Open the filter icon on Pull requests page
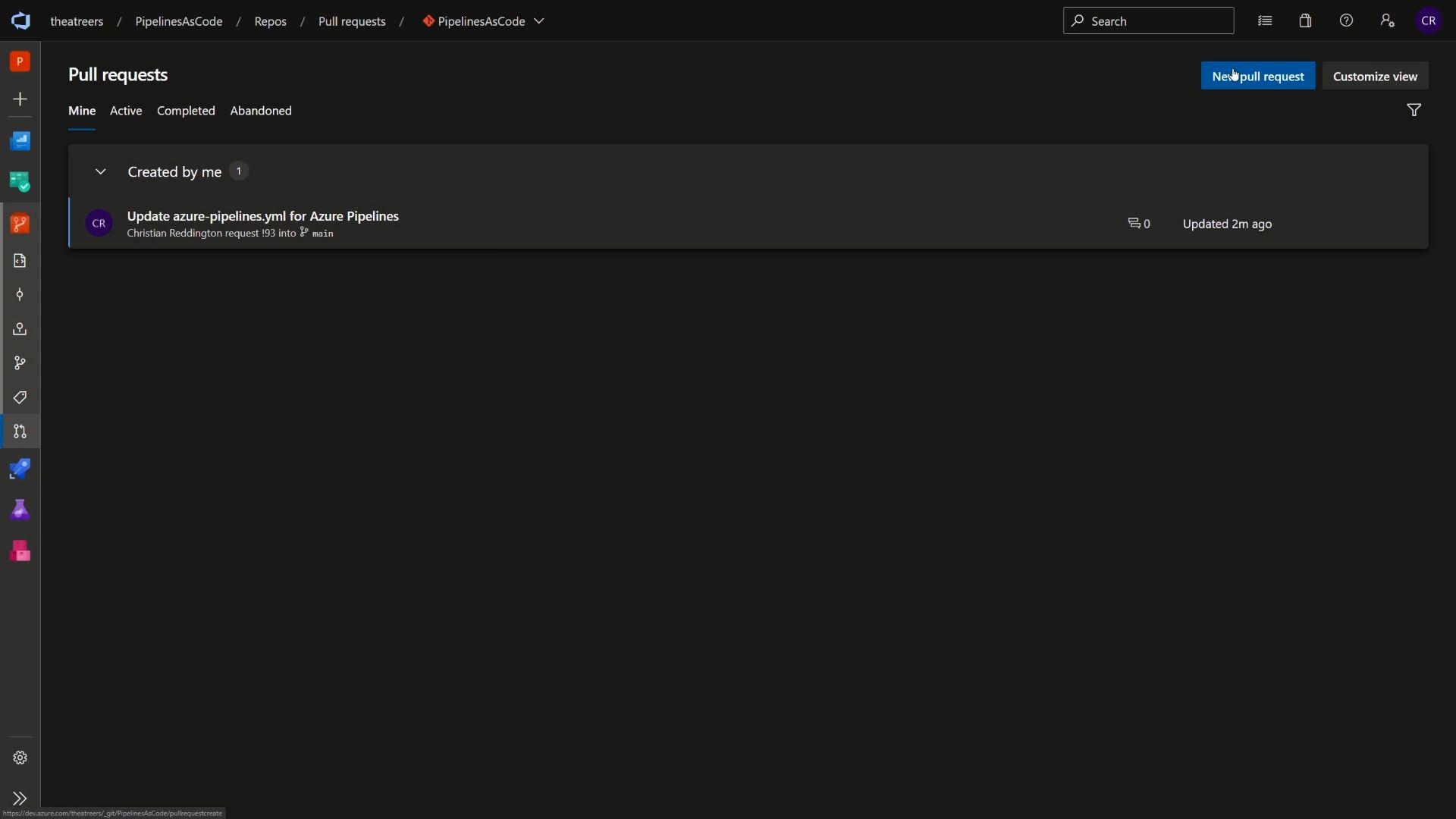 [x=1415, y=110]
